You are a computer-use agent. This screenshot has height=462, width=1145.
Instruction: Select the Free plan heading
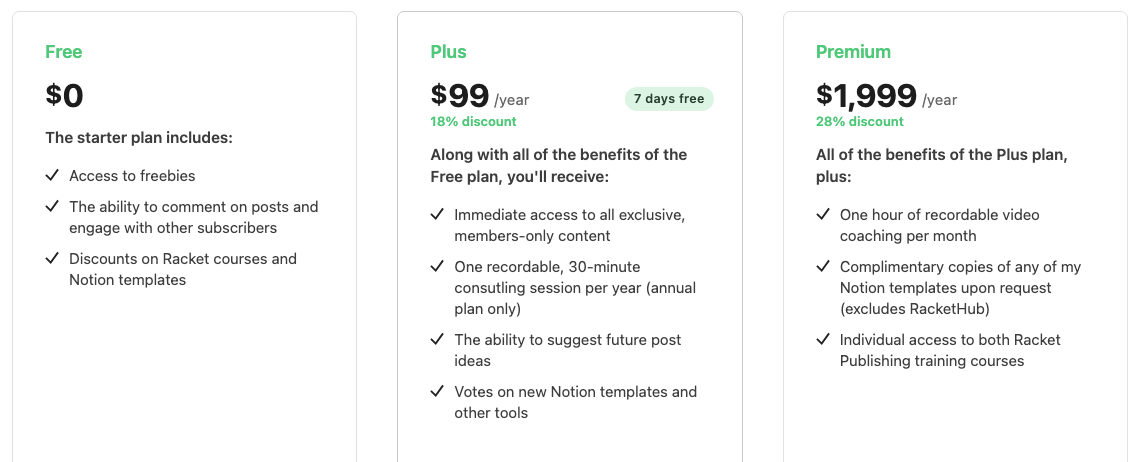pyautogui.click(x=64, y=52)
